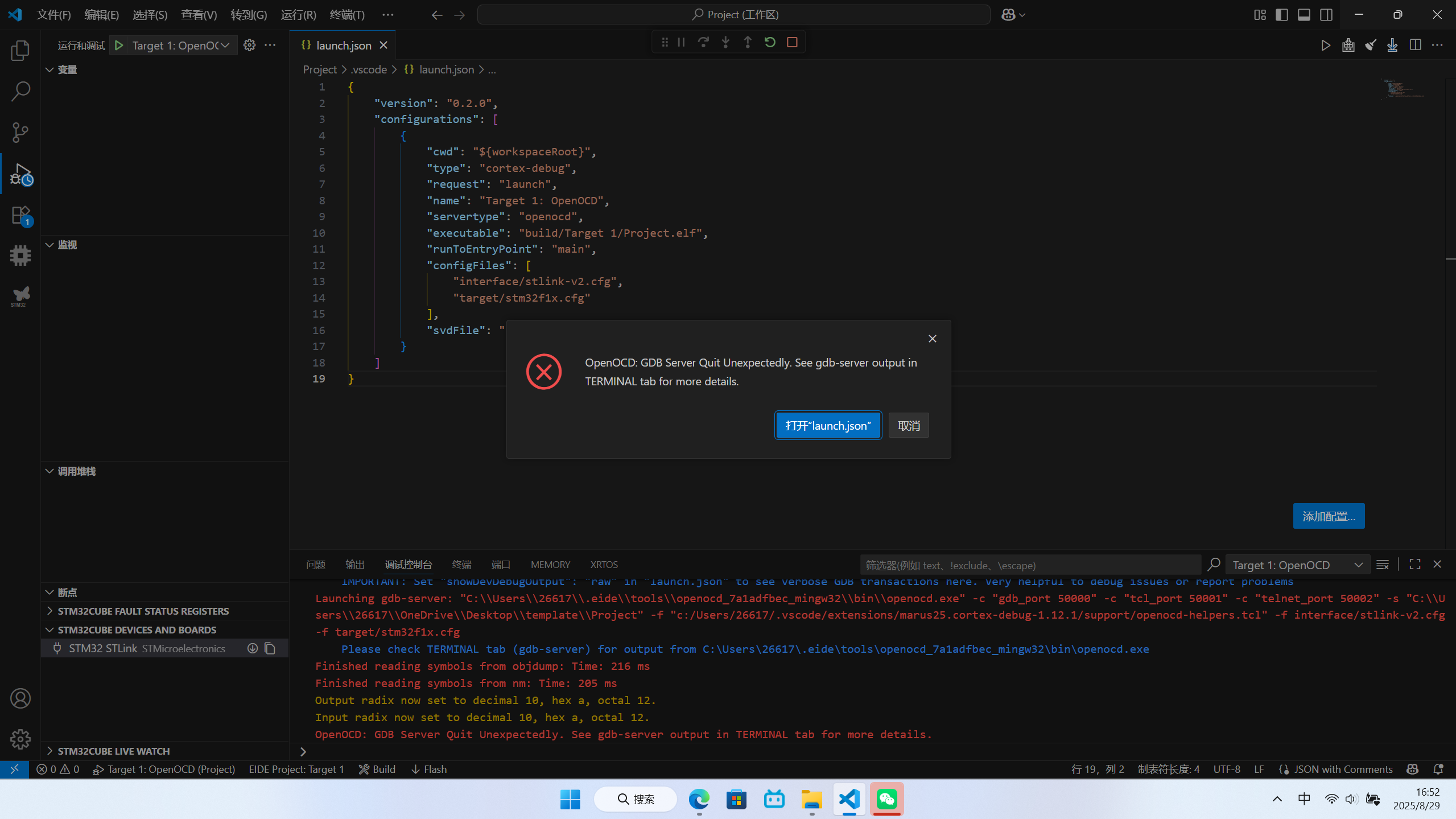Open the 文件(F) menu
Viewport: 1456px width, 819px height.
tap(53, 15)
